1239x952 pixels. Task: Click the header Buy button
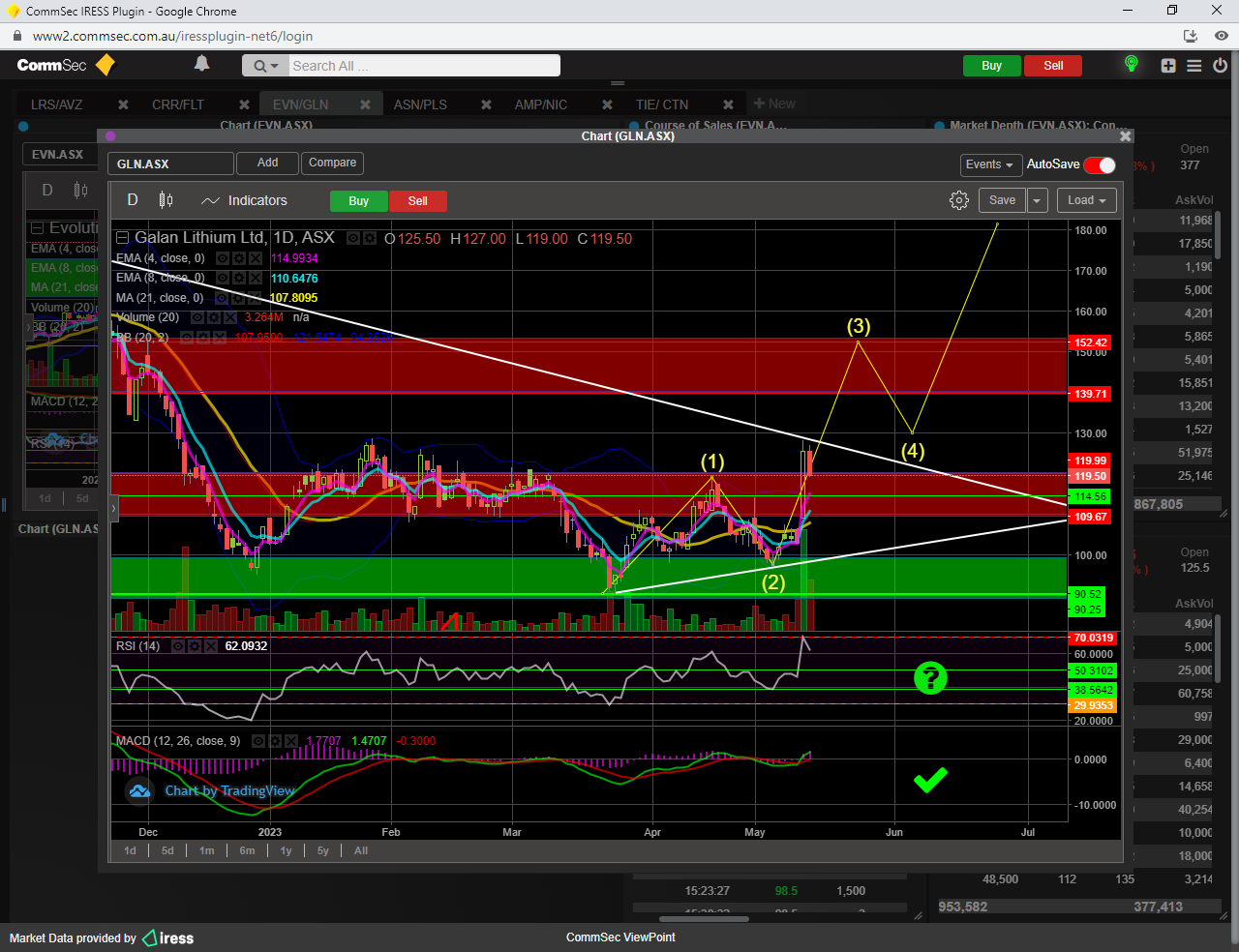tap(991, 66)
